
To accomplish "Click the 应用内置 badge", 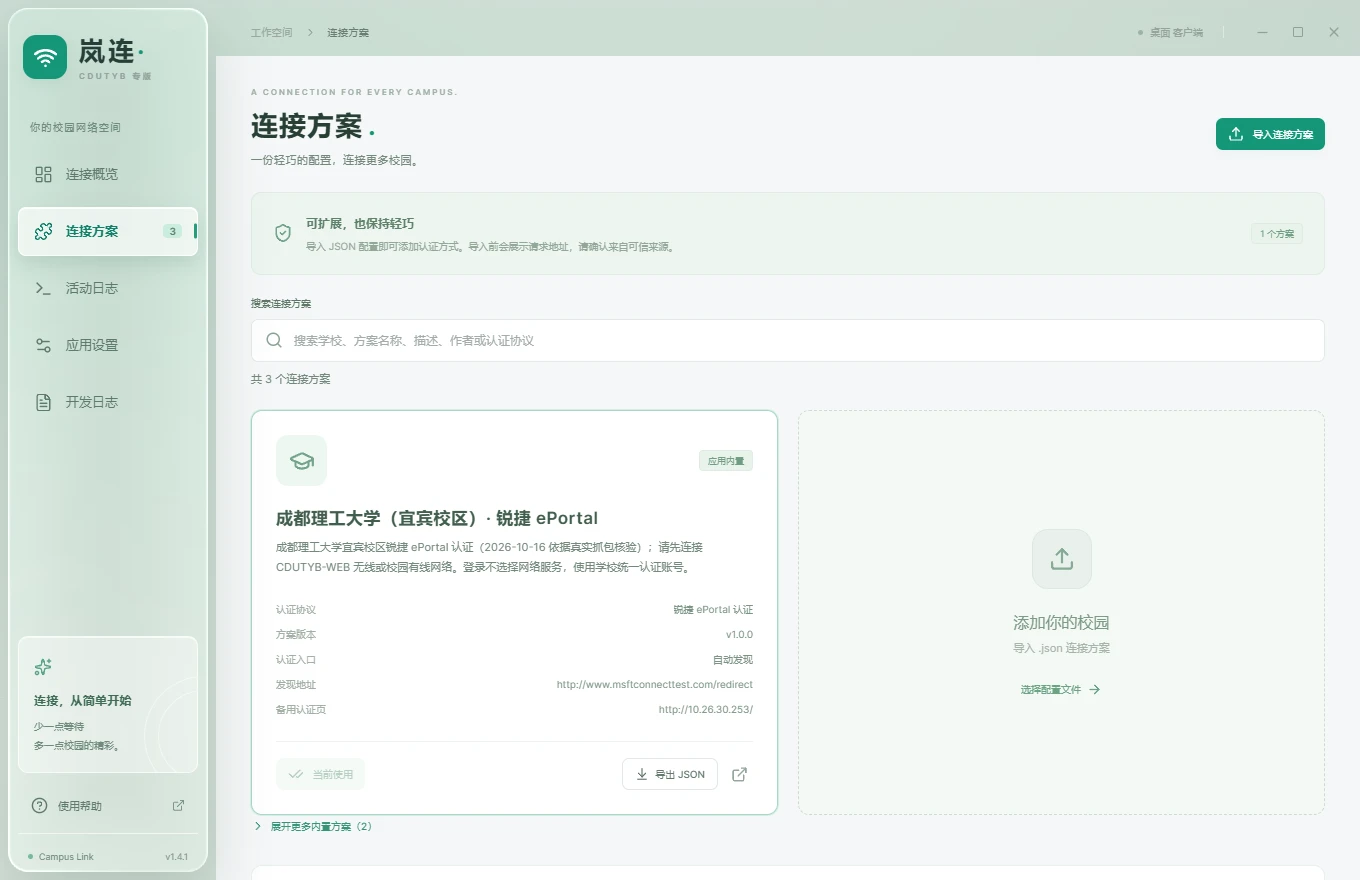I will [725, 461].
